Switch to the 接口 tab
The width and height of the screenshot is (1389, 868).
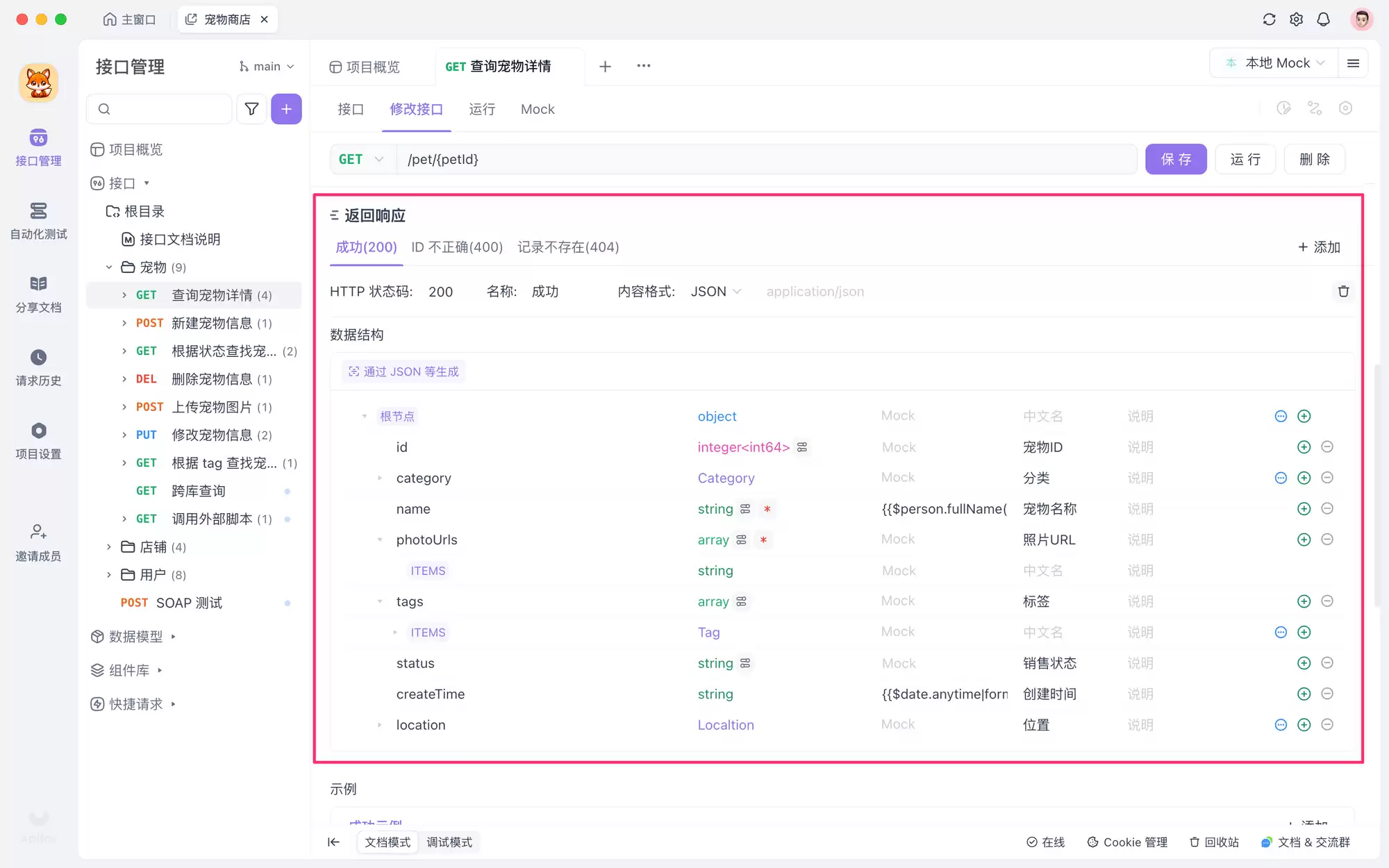(351, 109)
